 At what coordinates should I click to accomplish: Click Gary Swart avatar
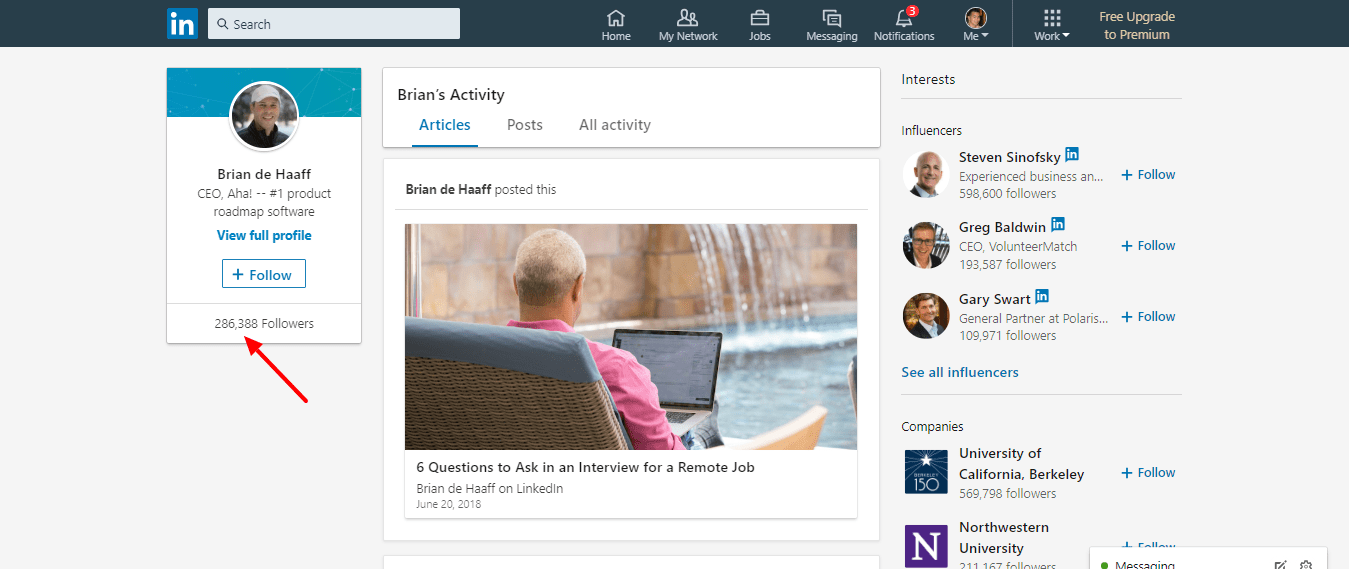pyautogui.click(x=925, y=316)
